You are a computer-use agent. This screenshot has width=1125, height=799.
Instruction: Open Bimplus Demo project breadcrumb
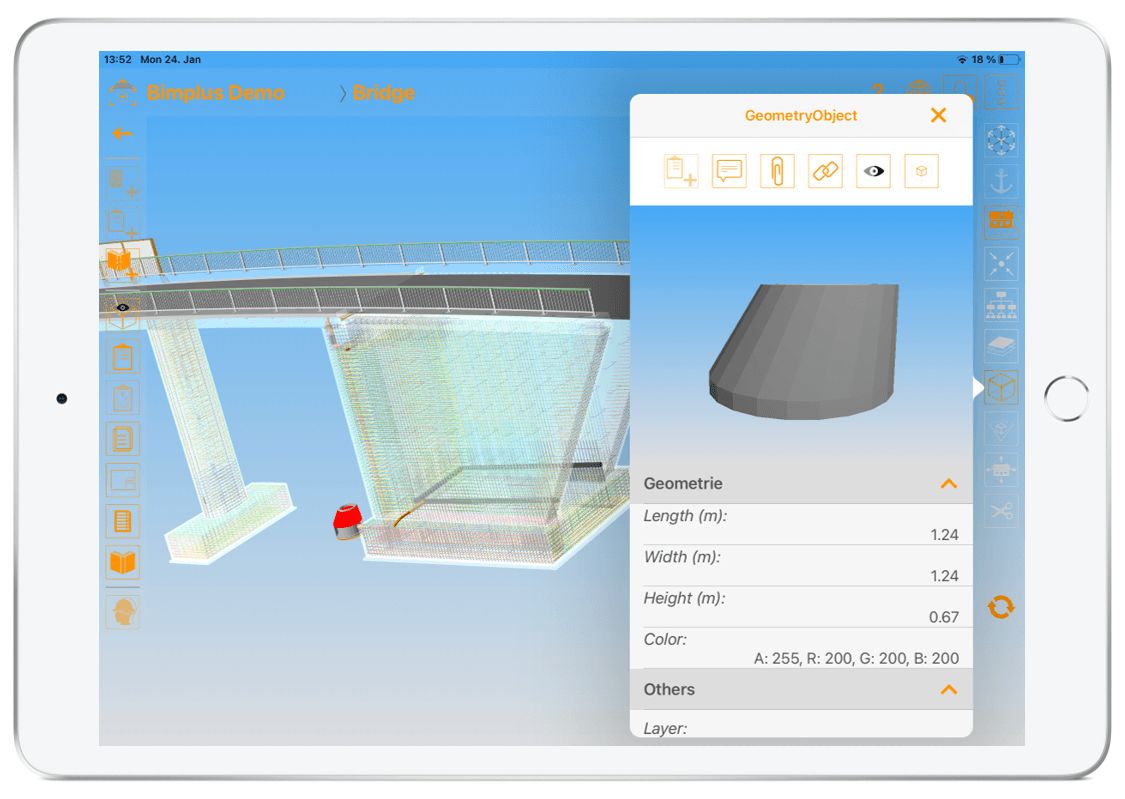coord(215,93)
